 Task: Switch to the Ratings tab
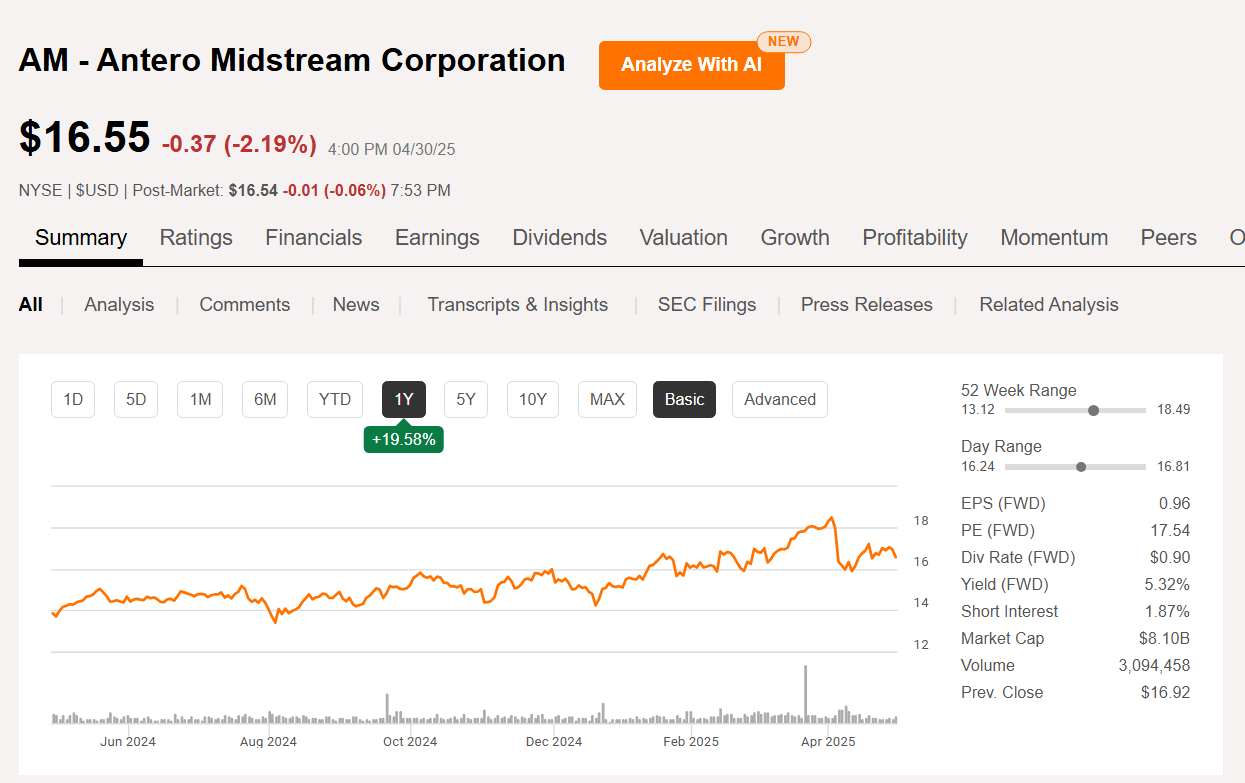(x=196, y=238)
